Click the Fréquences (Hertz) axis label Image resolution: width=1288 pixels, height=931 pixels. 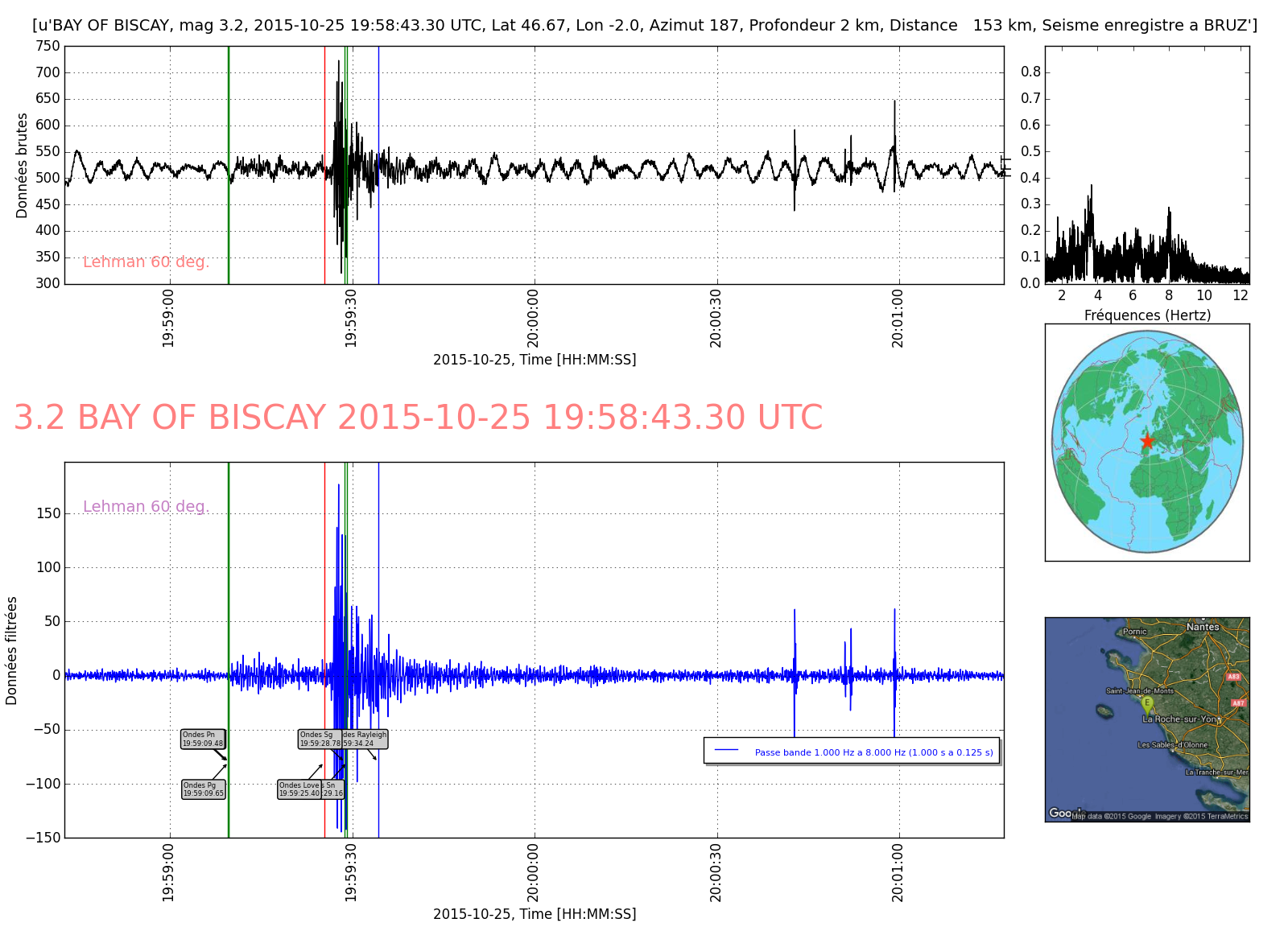pyautogui.click(x=1147, y=315)
